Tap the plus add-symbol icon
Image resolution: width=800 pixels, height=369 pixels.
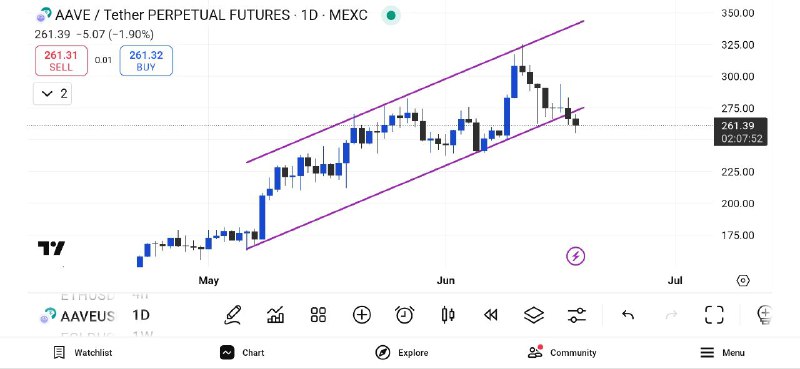point(362,315)
